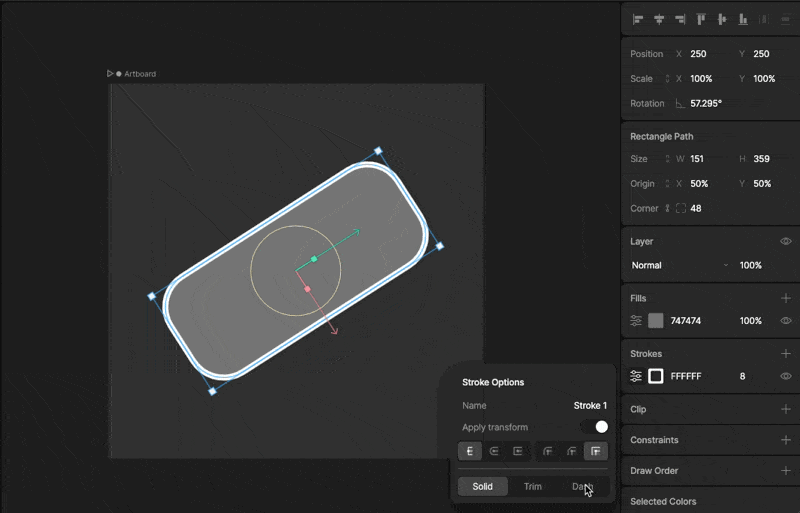Click the Rotation value field
Image resolution: width=800 pixels, height=513 pixels.
coord(706,103)
